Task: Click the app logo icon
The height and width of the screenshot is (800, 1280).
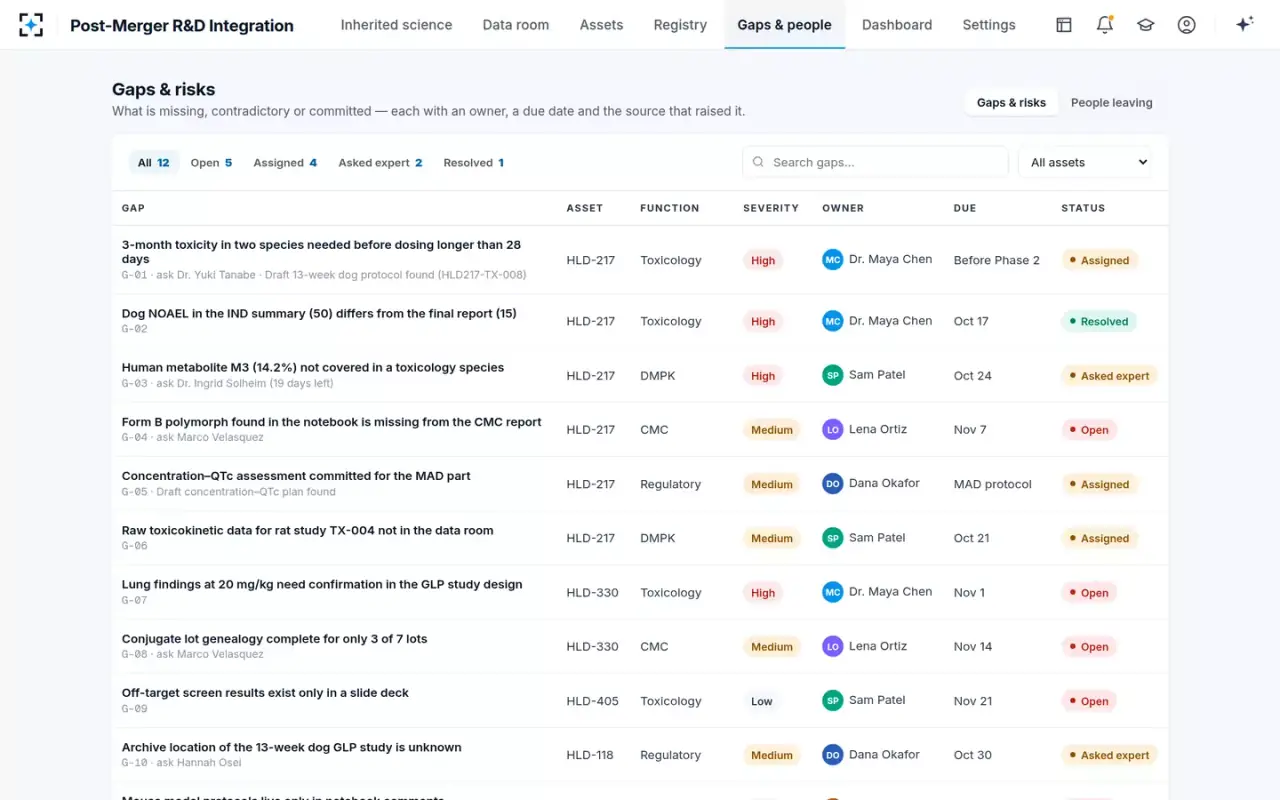Action: (x=31, y=25)
